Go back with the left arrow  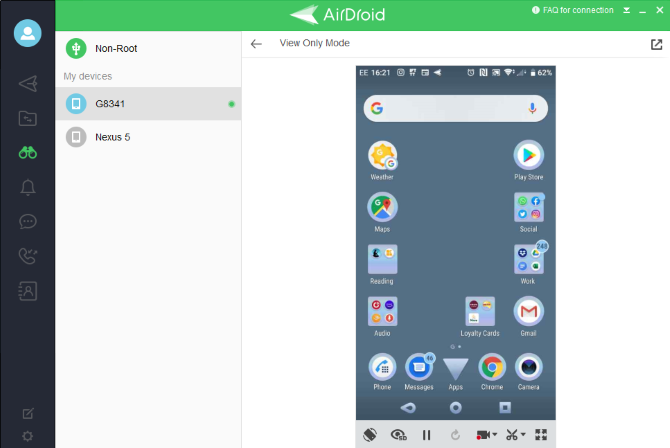pos(256,44)
